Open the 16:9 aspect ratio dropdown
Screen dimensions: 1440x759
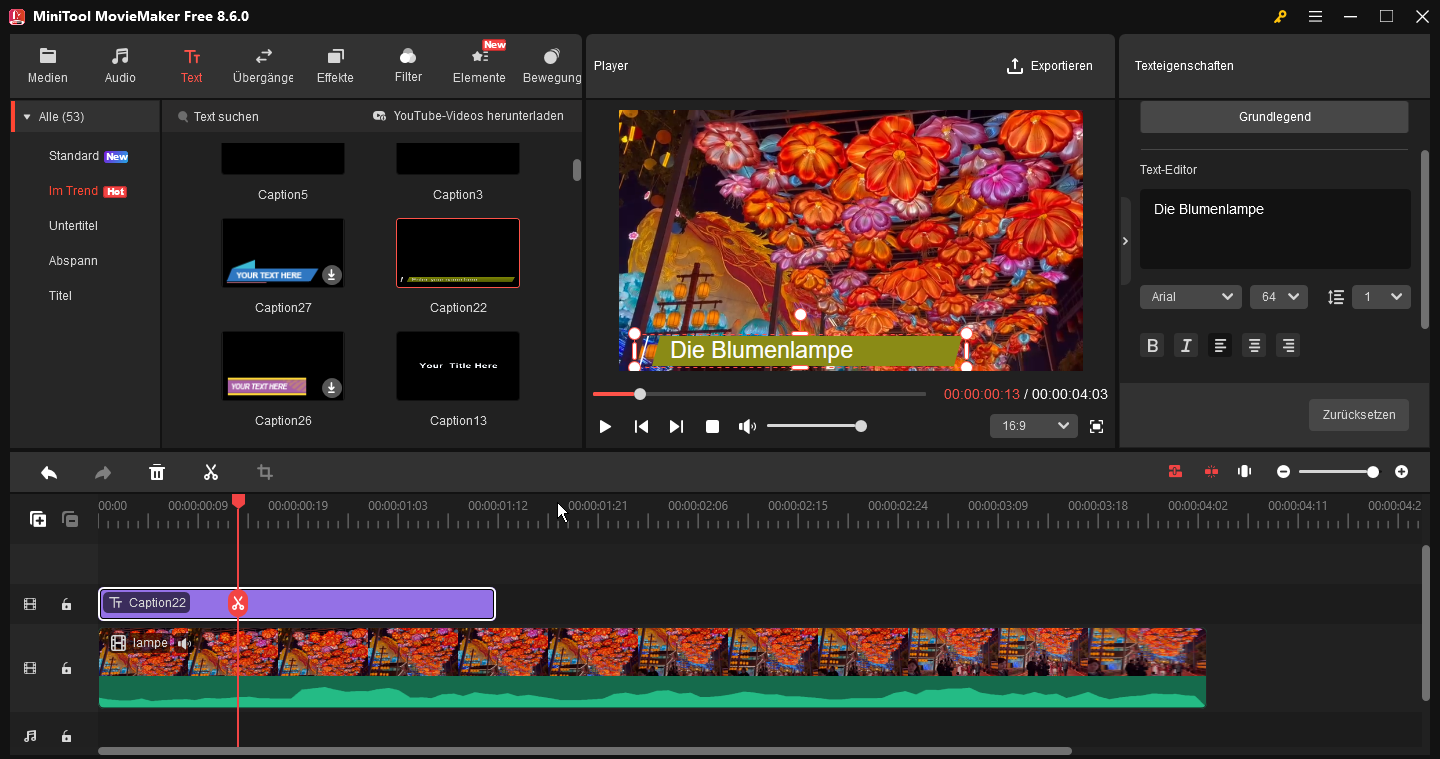(x=1033, y=425)
